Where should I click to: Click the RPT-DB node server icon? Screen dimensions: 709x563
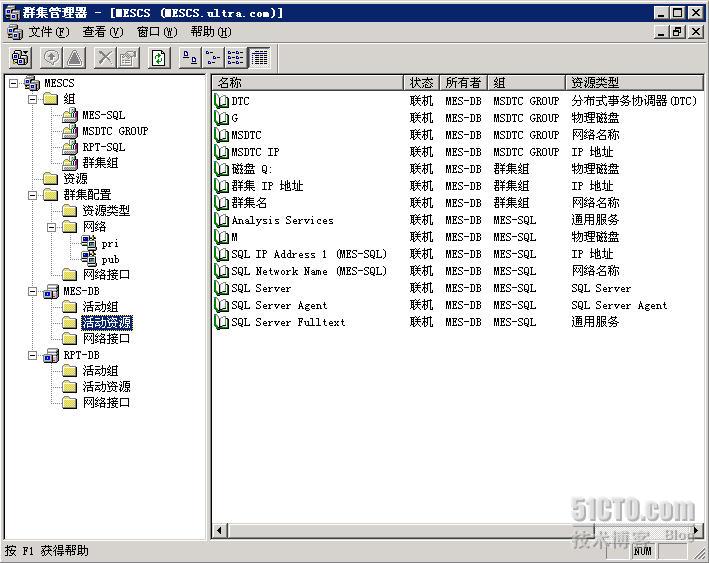51,355
